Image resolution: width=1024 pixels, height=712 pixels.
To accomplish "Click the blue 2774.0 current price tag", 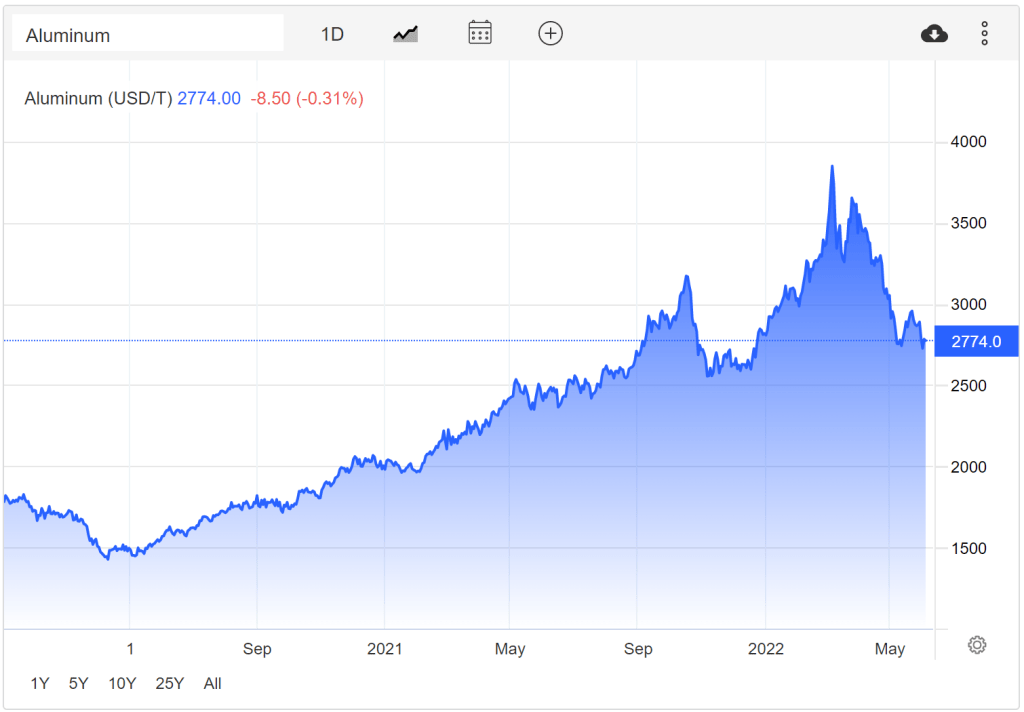I will coord(975,342).
